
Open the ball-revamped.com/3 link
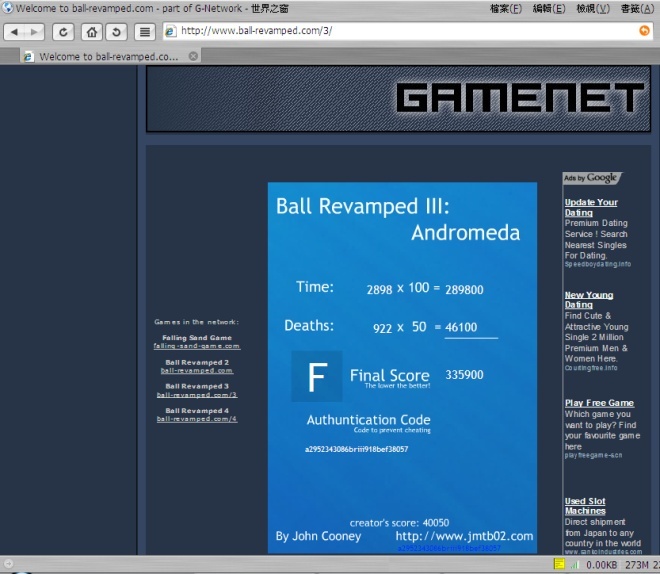197,395
